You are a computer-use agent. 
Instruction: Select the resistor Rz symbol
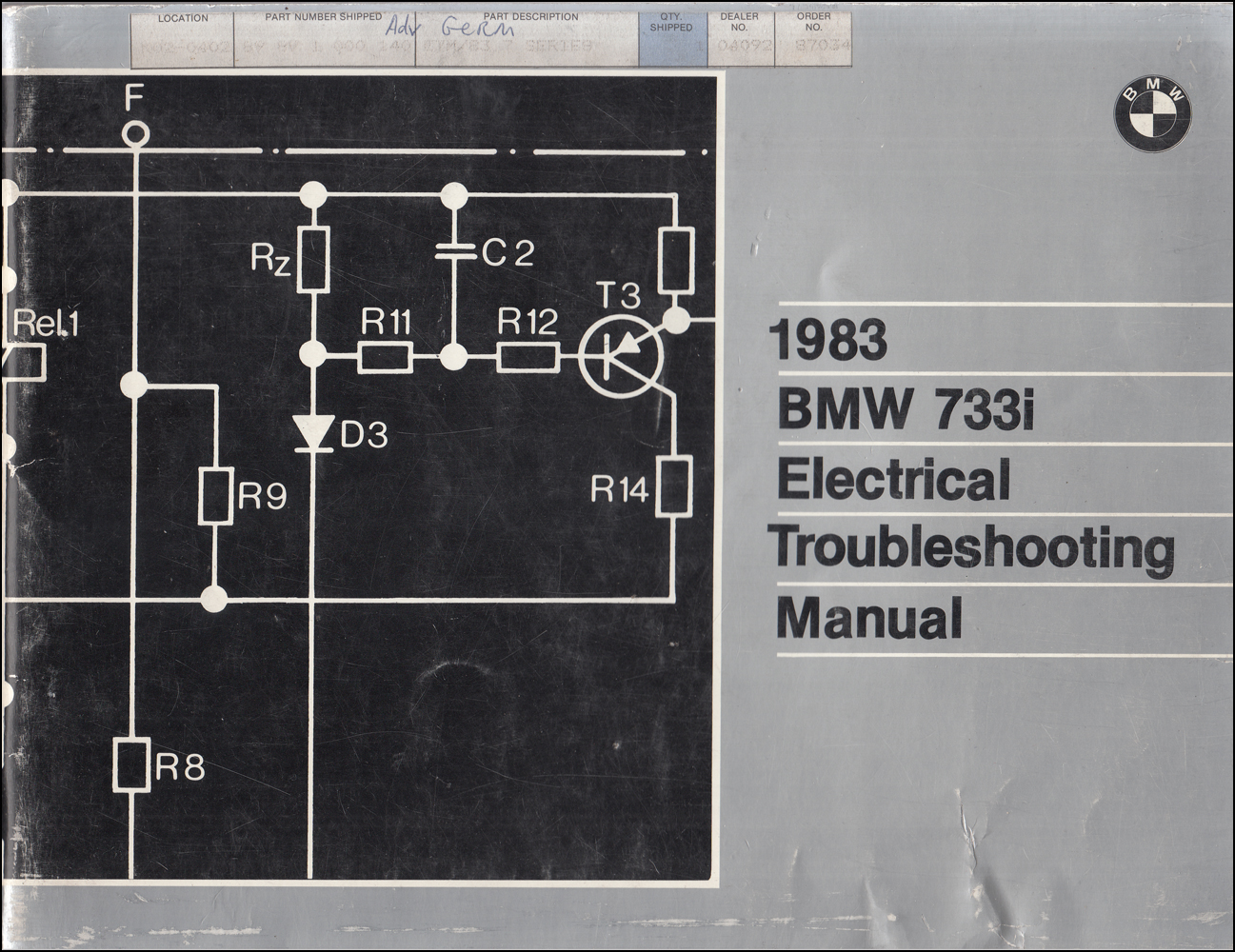[x=312, y=258]
